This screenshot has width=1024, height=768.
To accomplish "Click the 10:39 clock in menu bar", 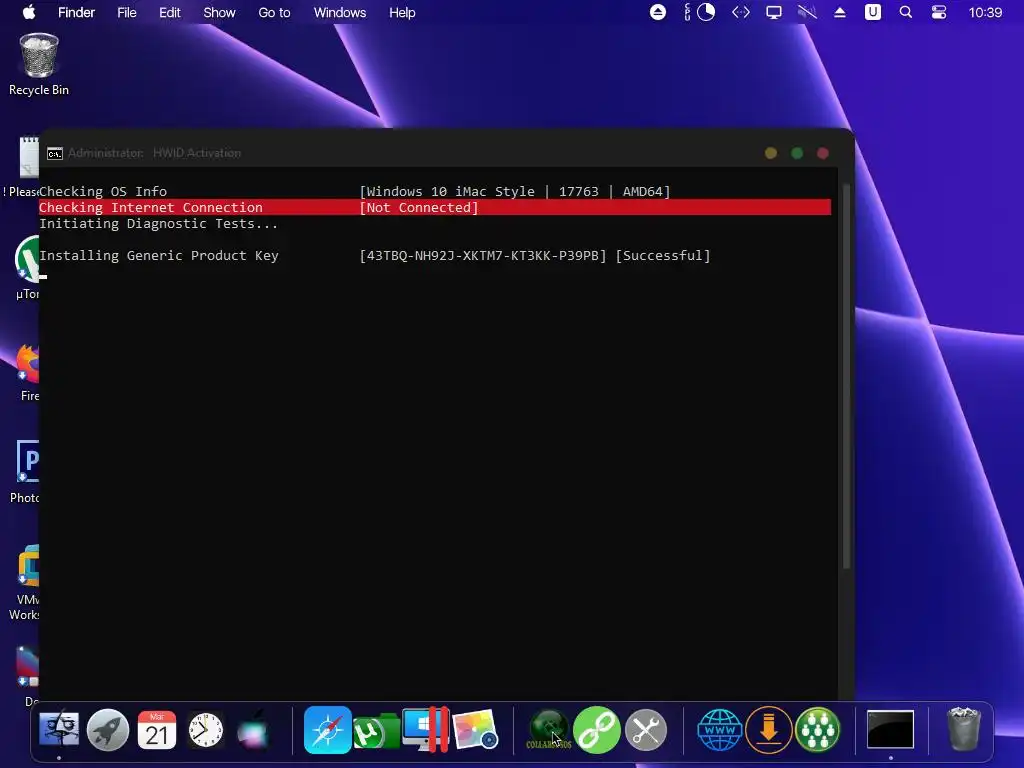I will (985, 12).
